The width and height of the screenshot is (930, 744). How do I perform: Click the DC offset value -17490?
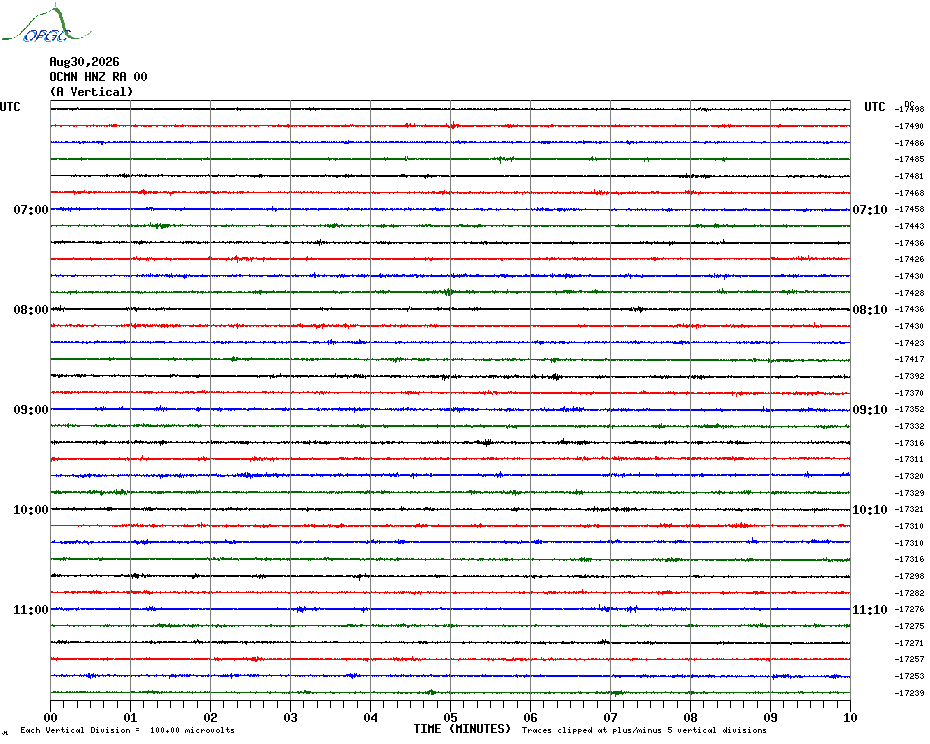tap(909, 126)
